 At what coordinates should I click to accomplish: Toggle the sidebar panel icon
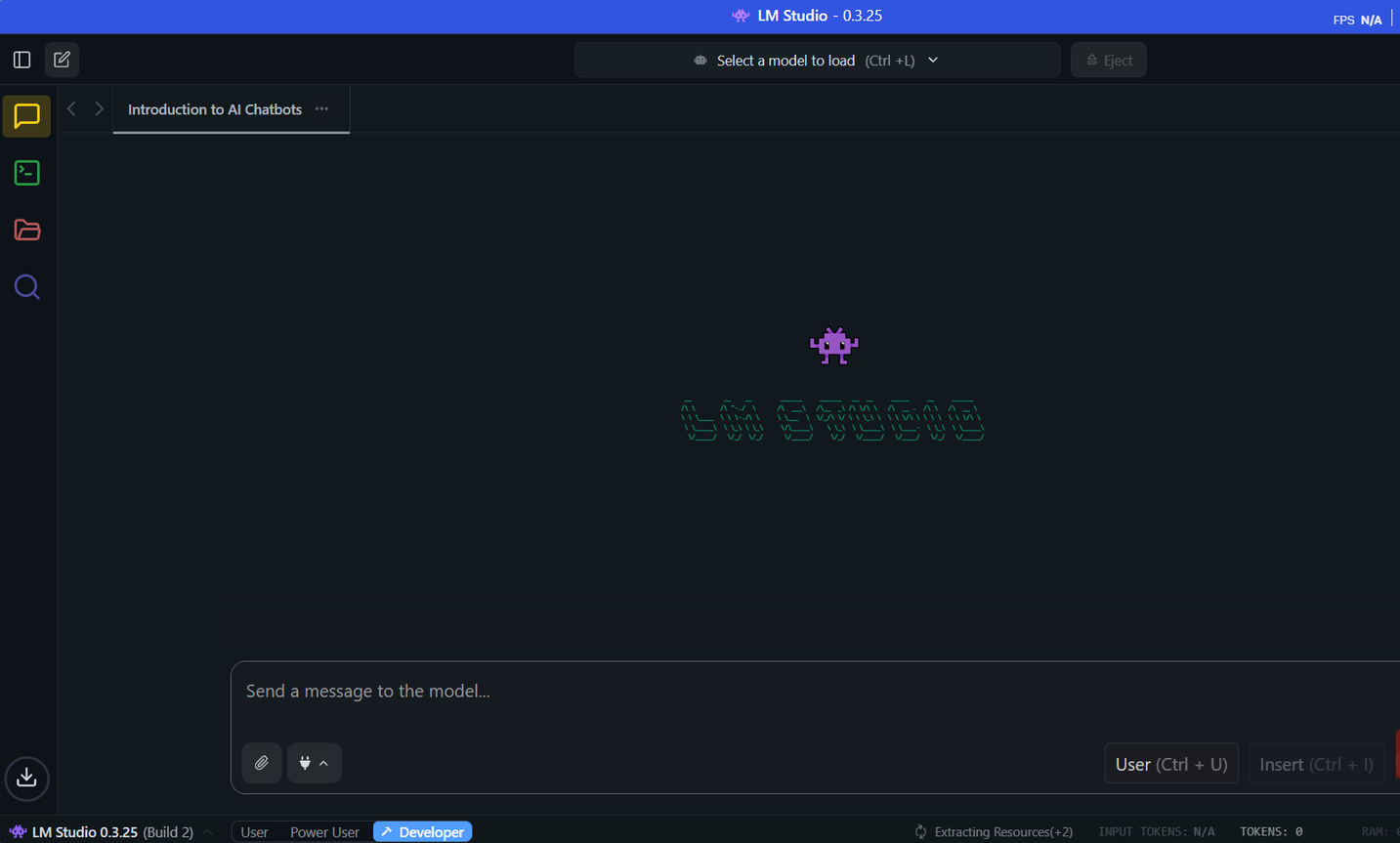[21, 60]
